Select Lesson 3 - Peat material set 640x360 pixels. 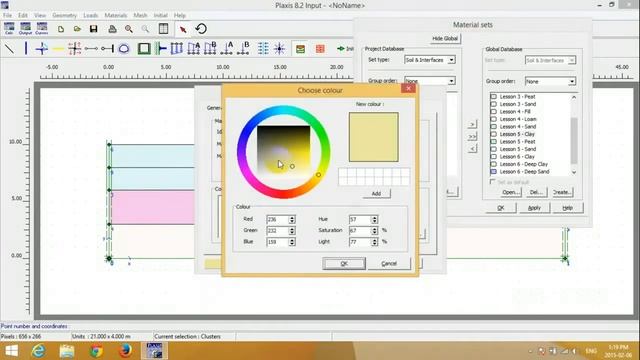pos(517,97)
